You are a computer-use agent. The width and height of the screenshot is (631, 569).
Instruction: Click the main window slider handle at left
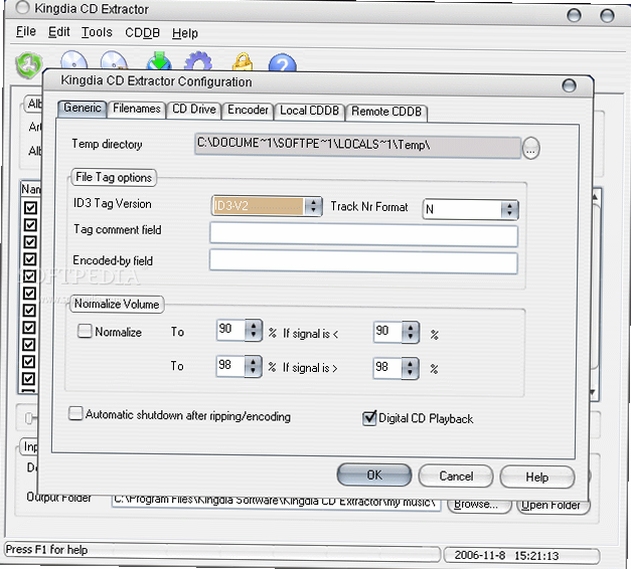(x=28, y=418)
